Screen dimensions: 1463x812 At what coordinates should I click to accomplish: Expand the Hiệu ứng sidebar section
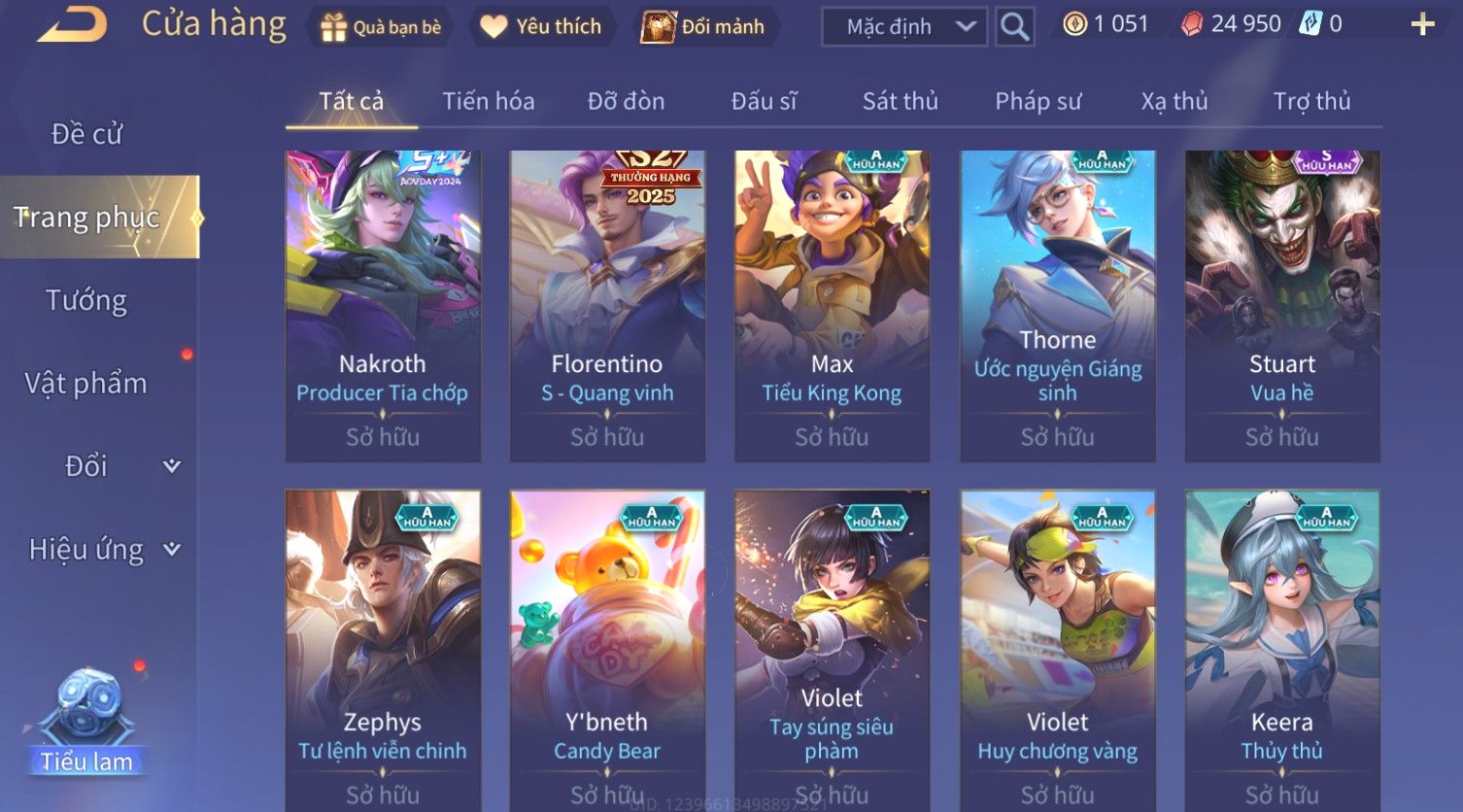click(172, 550)
